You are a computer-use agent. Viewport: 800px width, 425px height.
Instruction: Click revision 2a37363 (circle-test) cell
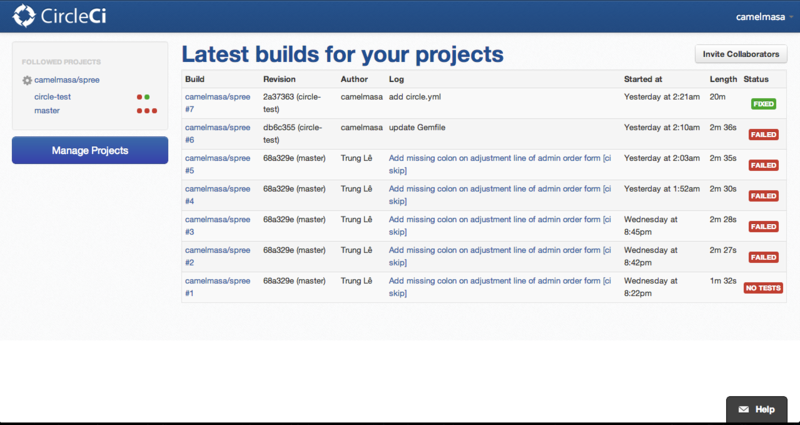click(292, 103)
